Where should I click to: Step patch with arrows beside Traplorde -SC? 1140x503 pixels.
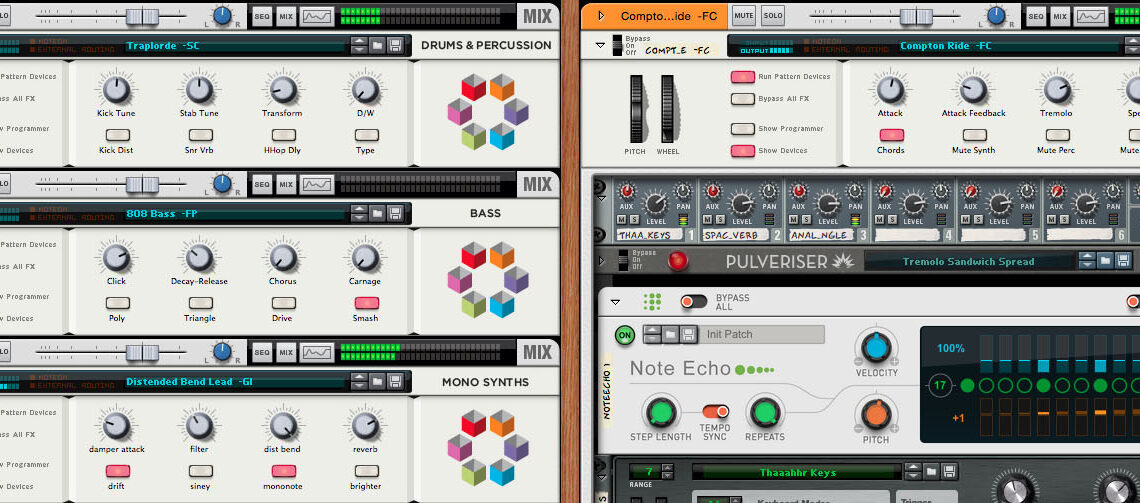tap(359, 46)
